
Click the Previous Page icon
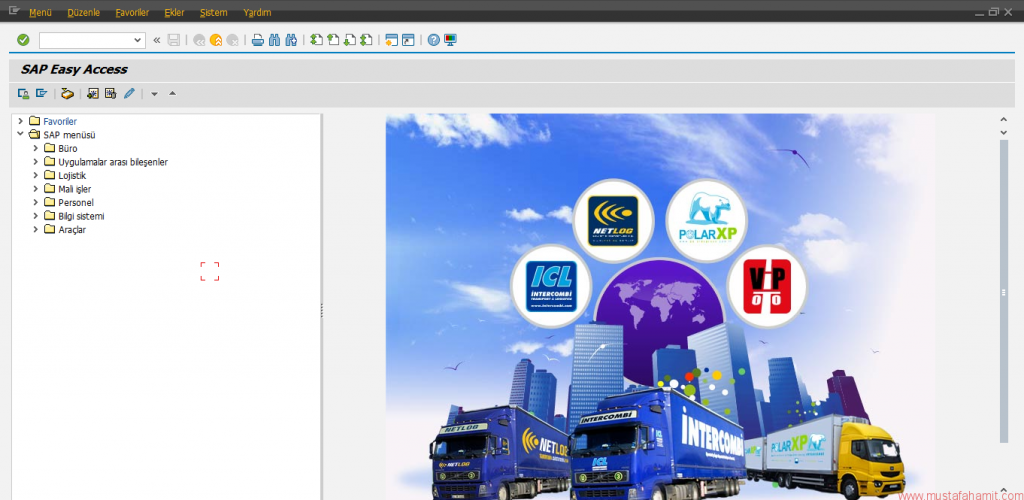333,40
